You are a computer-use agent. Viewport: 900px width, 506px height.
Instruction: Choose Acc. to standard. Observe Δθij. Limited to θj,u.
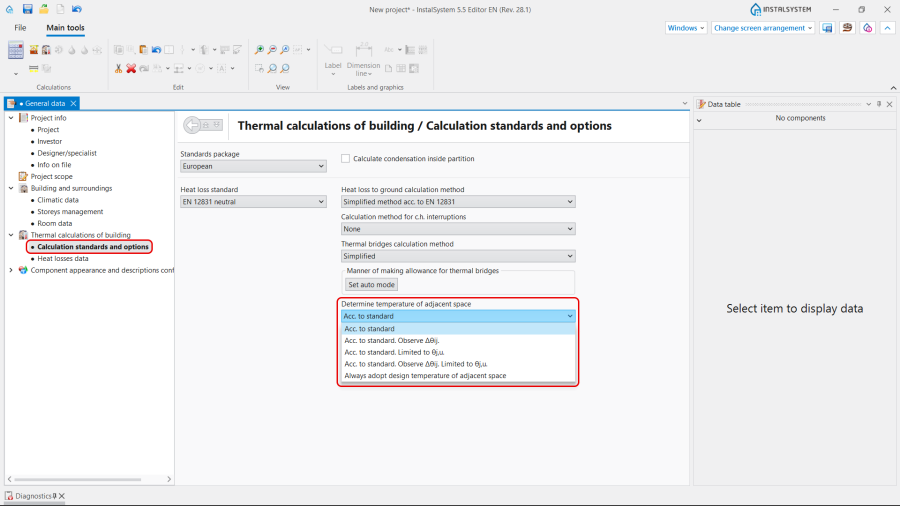coord(458,364)
